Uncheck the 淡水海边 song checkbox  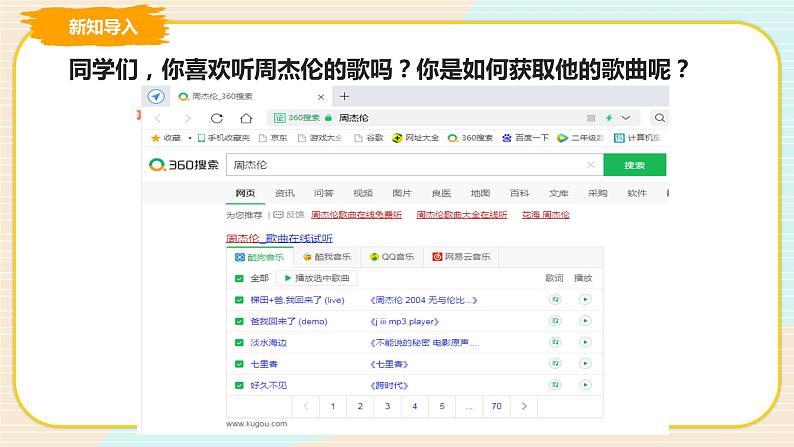click(x=239, y=342)
